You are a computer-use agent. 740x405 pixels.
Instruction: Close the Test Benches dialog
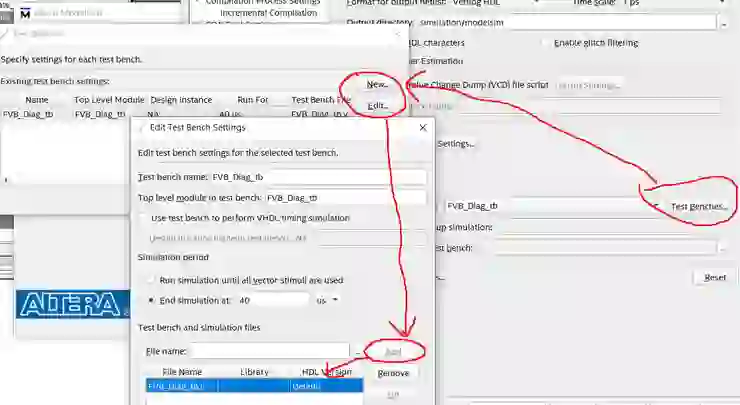tap(397, 34)
